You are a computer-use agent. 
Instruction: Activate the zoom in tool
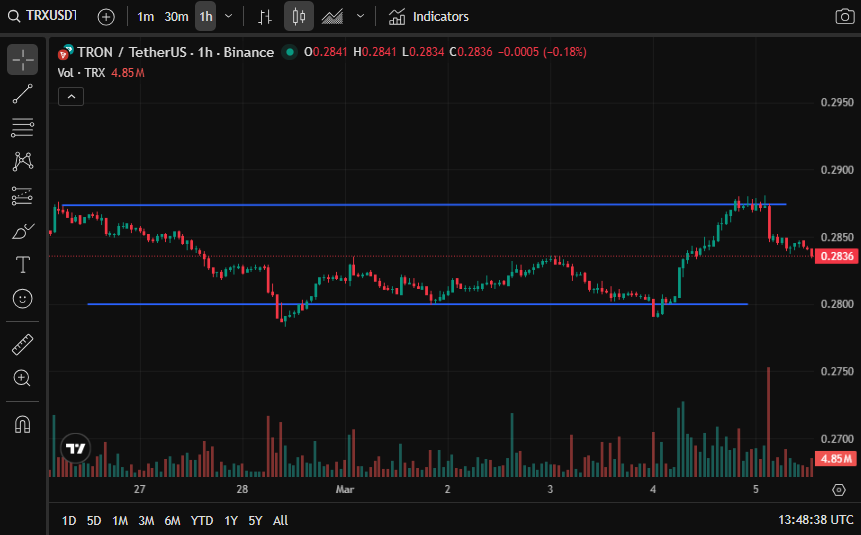point(23,378)
